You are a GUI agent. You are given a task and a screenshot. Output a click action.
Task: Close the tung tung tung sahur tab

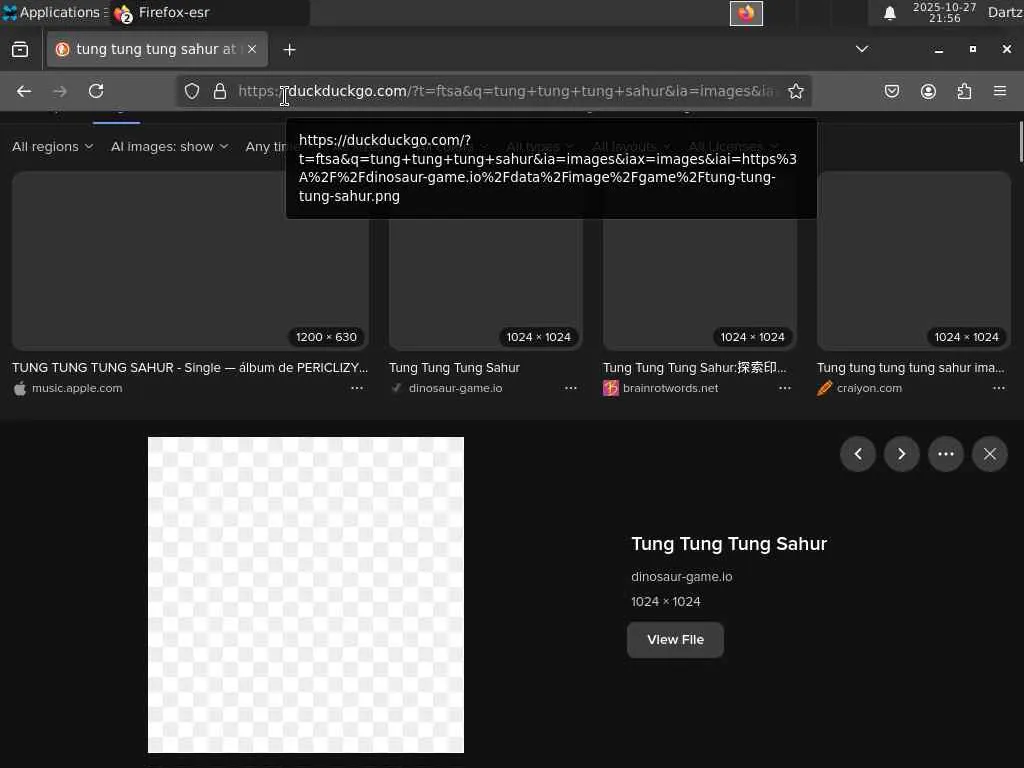pos(252,49)
